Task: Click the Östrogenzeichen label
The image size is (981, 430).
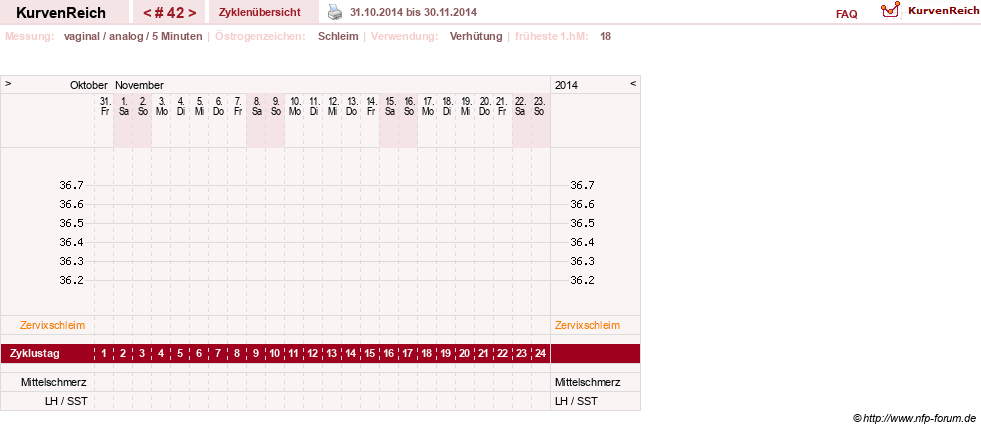Action: (x=260, y=36)
